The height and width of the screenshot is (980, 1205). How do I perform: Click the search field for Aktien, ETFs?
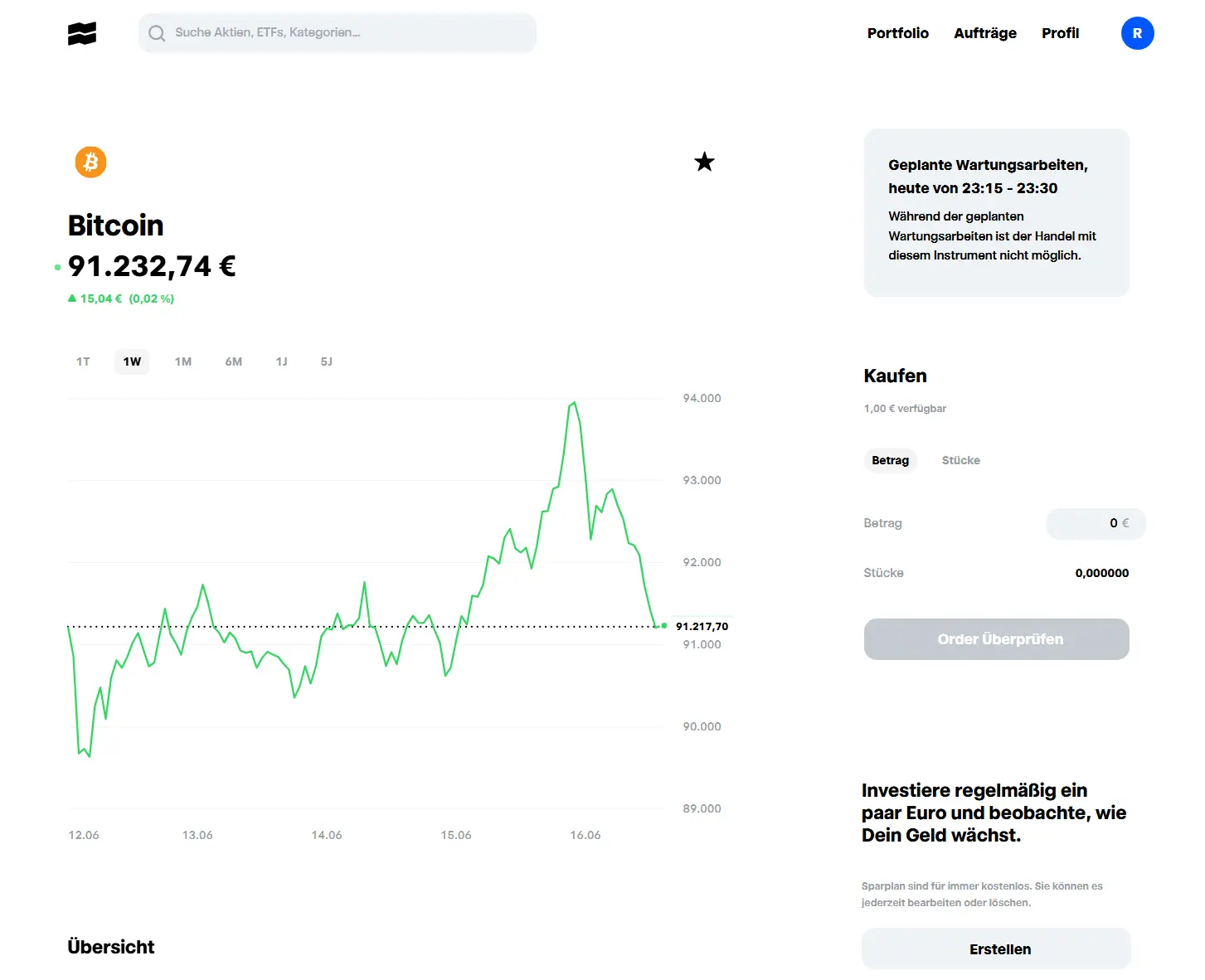point(338,33)
